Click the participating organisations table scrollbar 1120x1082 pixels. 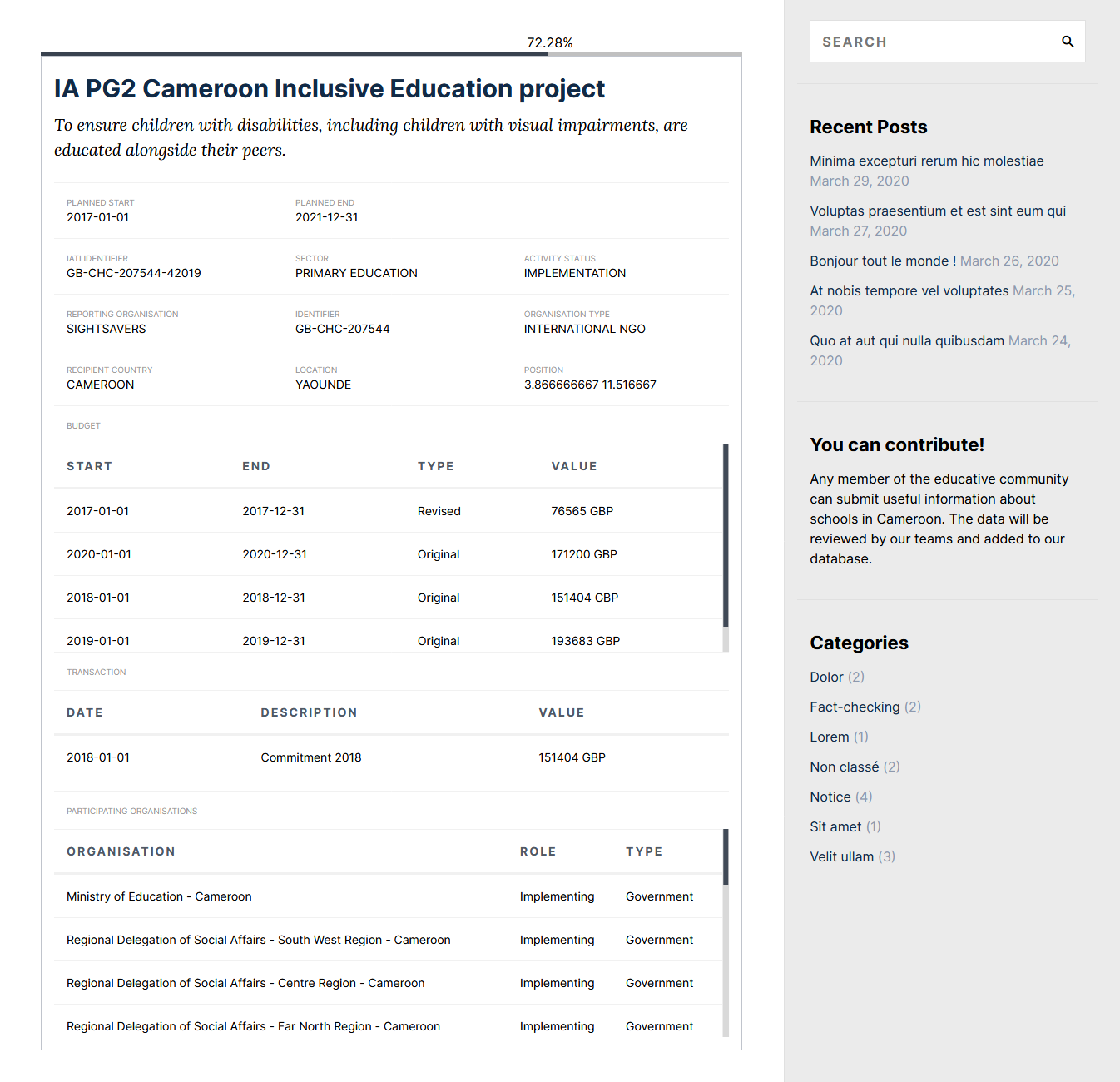click(x=726, y=857)
